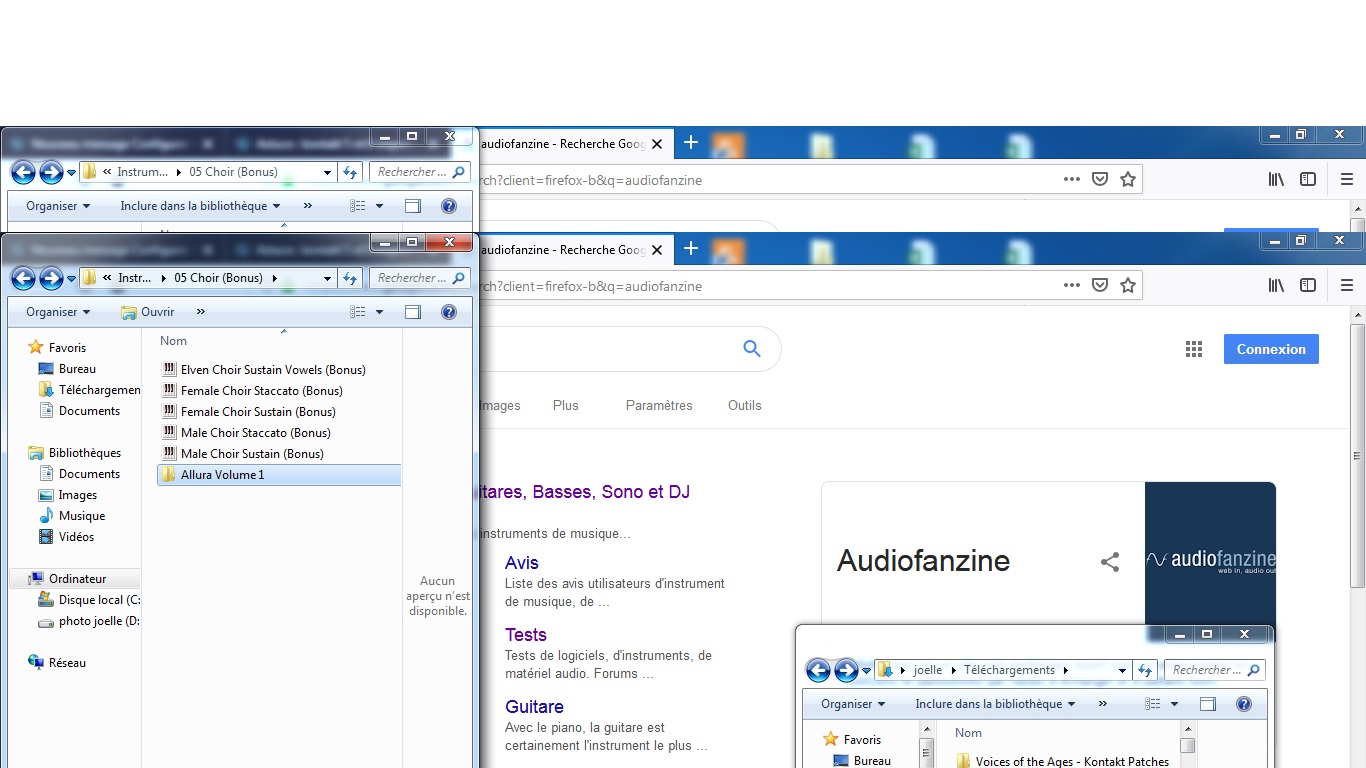The width and height of the screenshot is (1366, 768).
Task: Open the Outils tab on Google results
Action: coord(744,405)
